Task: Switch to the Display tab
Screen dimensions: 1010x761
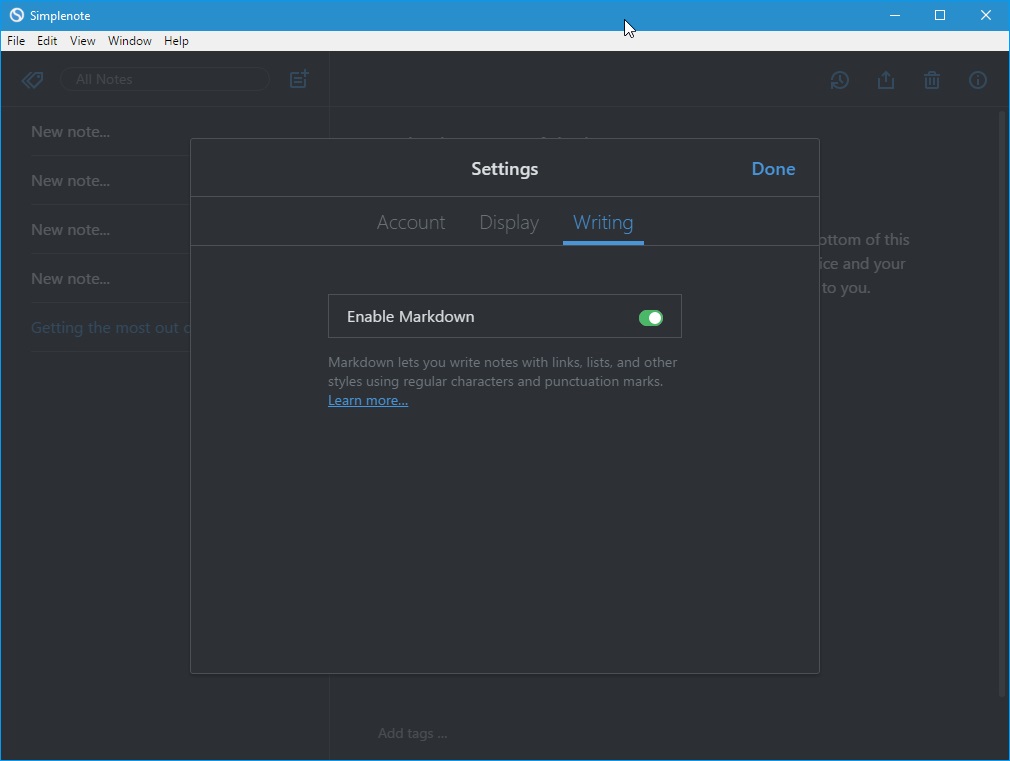Action: pyautogui.click(x=509, y=222)
